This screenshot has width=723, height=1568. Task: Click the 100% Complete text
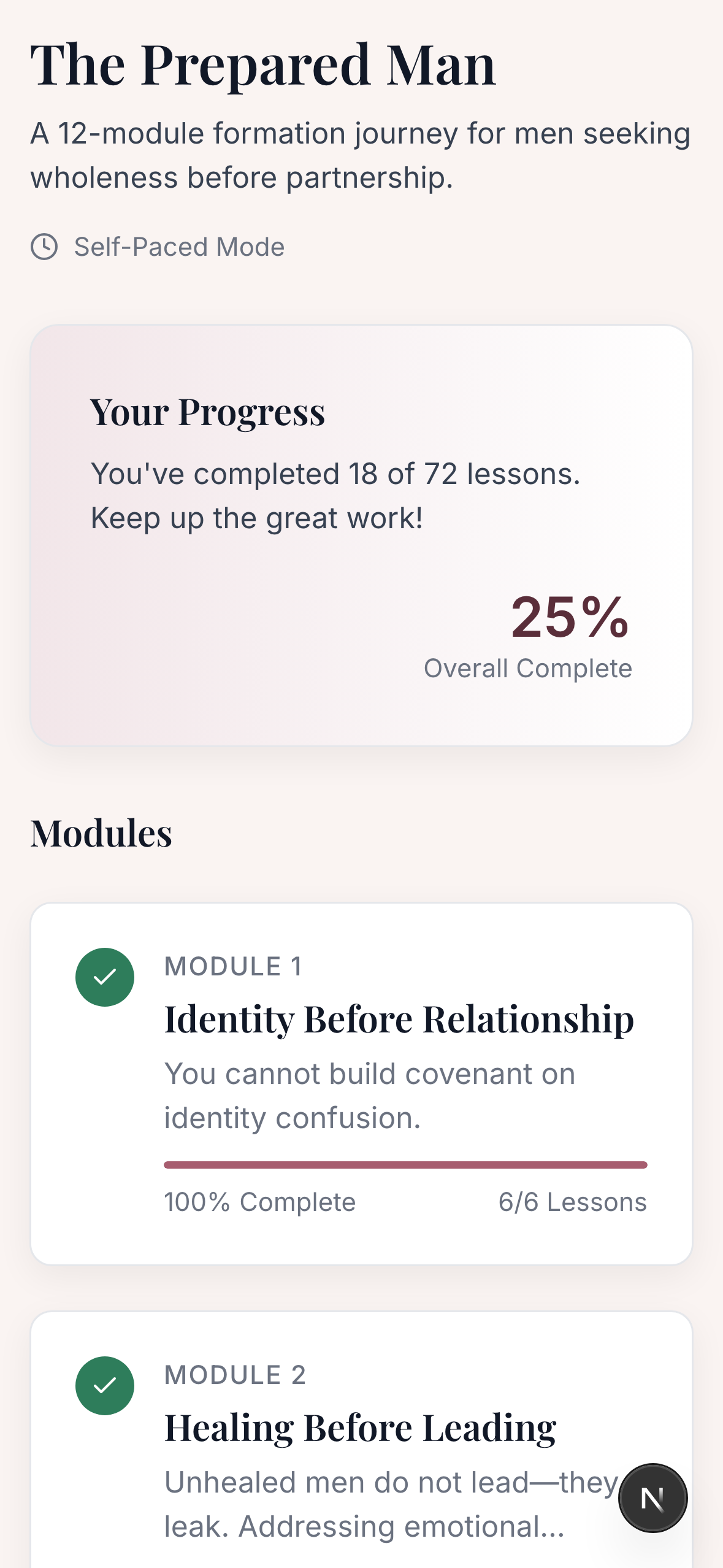258,1201
